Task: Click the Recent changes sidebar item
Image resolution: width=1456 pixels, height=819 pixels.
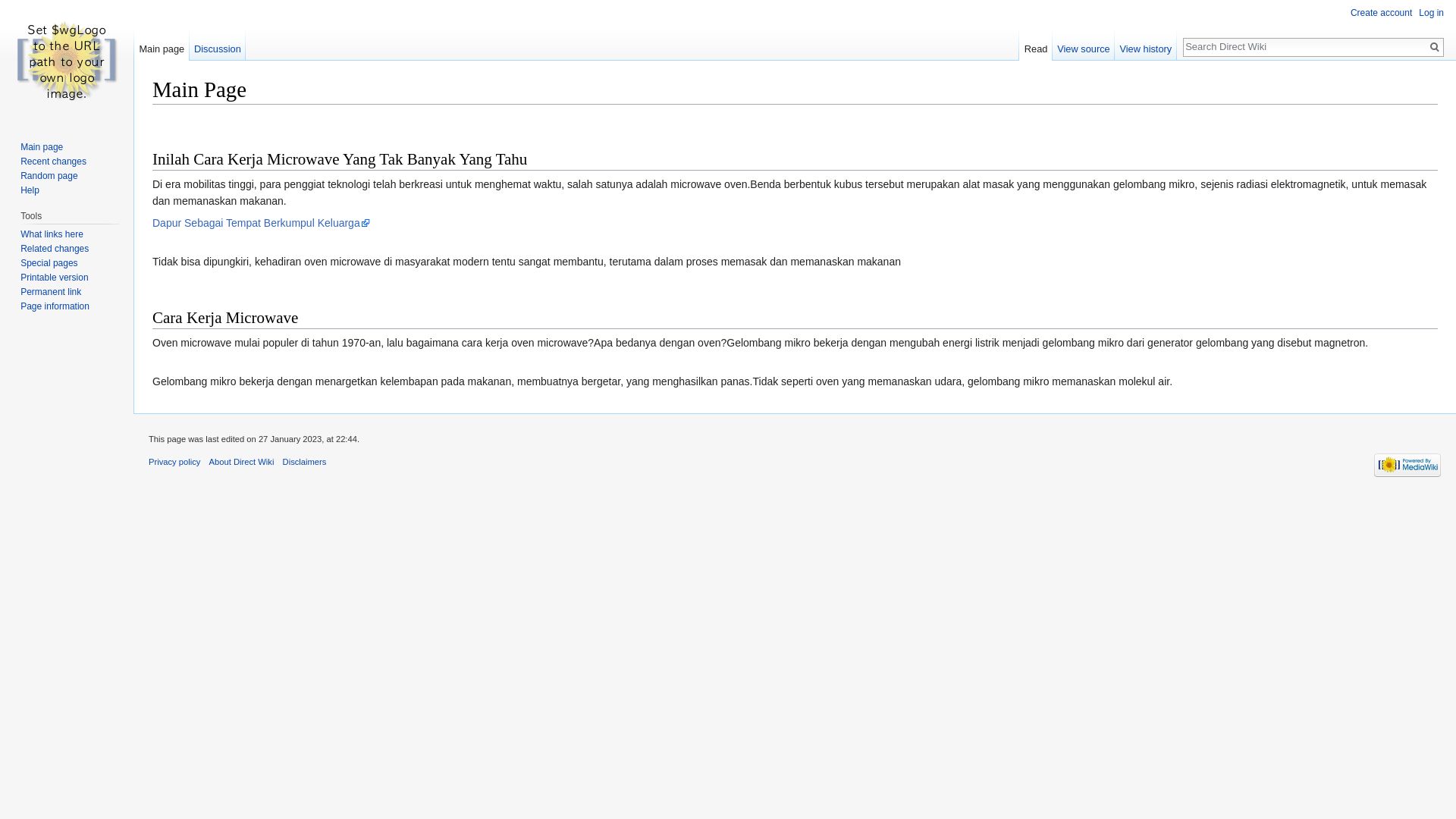Action: pyautogui.click(x=53, y=161)
